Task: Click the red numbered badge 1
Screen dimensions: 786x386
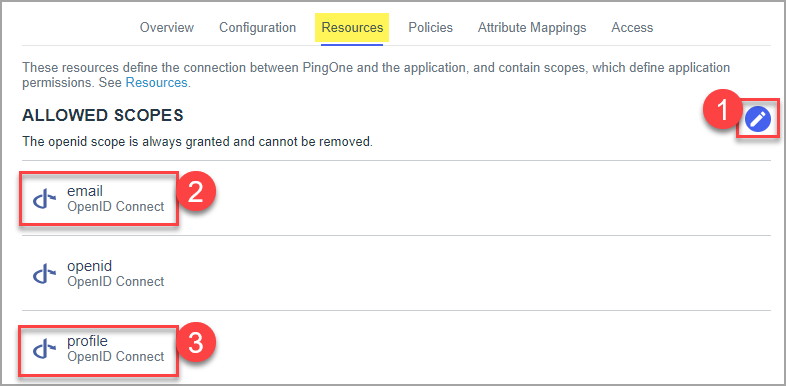Action: click(723, 111)
